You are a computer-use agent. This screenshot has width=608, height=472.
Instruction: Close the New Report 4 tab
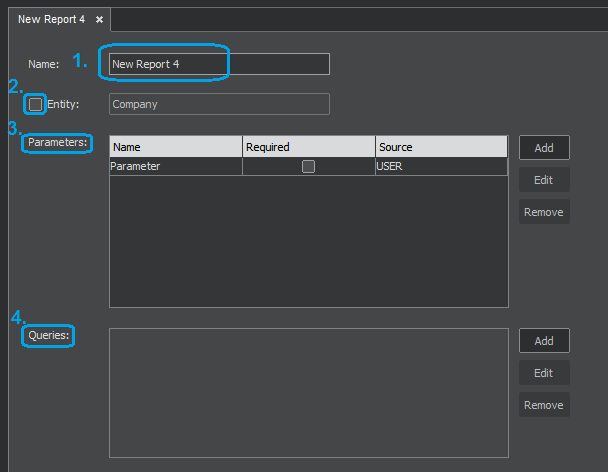[x=99, y=19]
